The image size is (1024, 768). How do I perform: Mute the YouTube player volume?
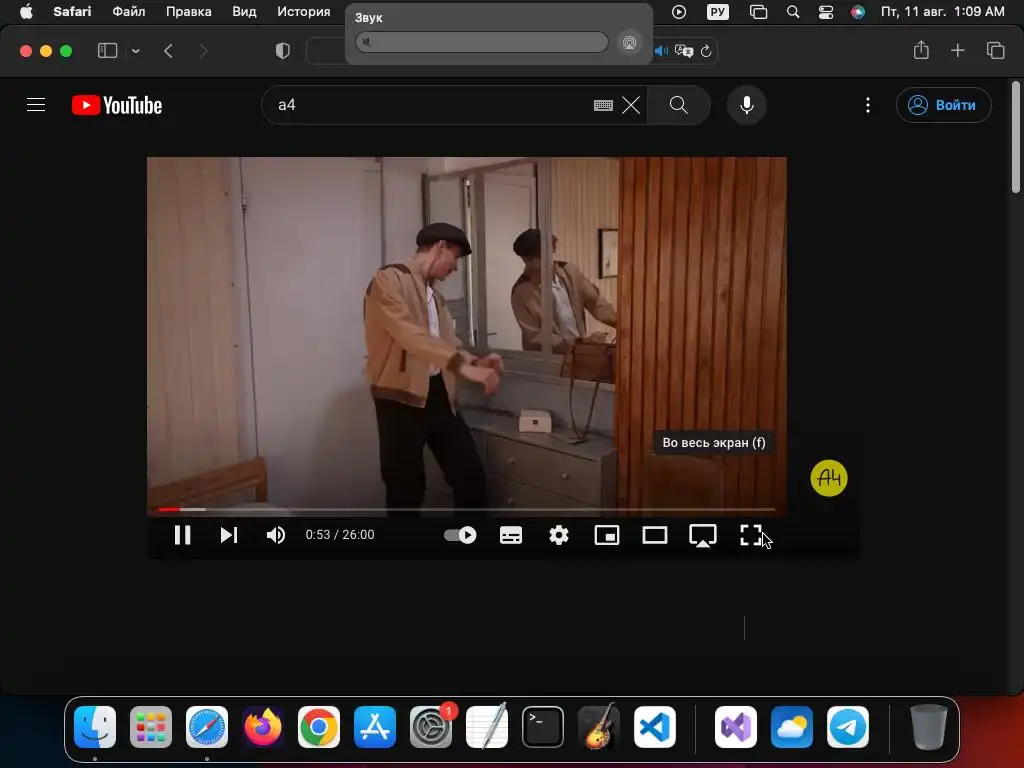coord(276,535)
